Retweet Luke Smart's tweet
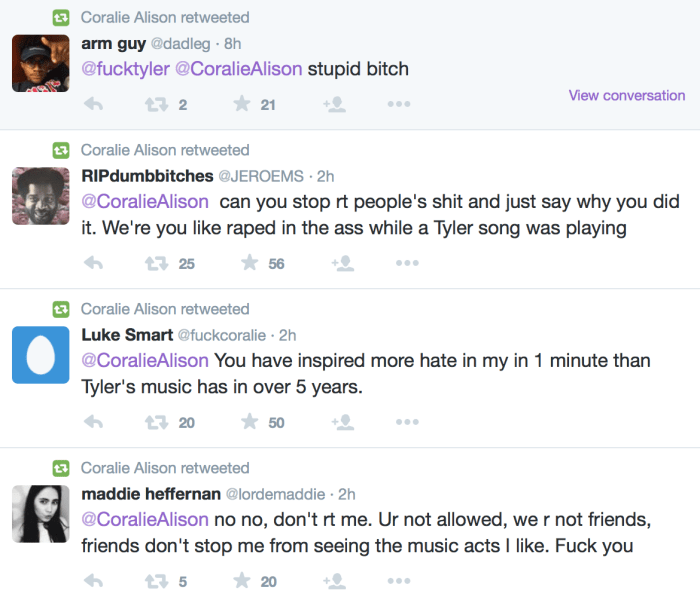Screen dimensions: 700x606 (156, 422)
